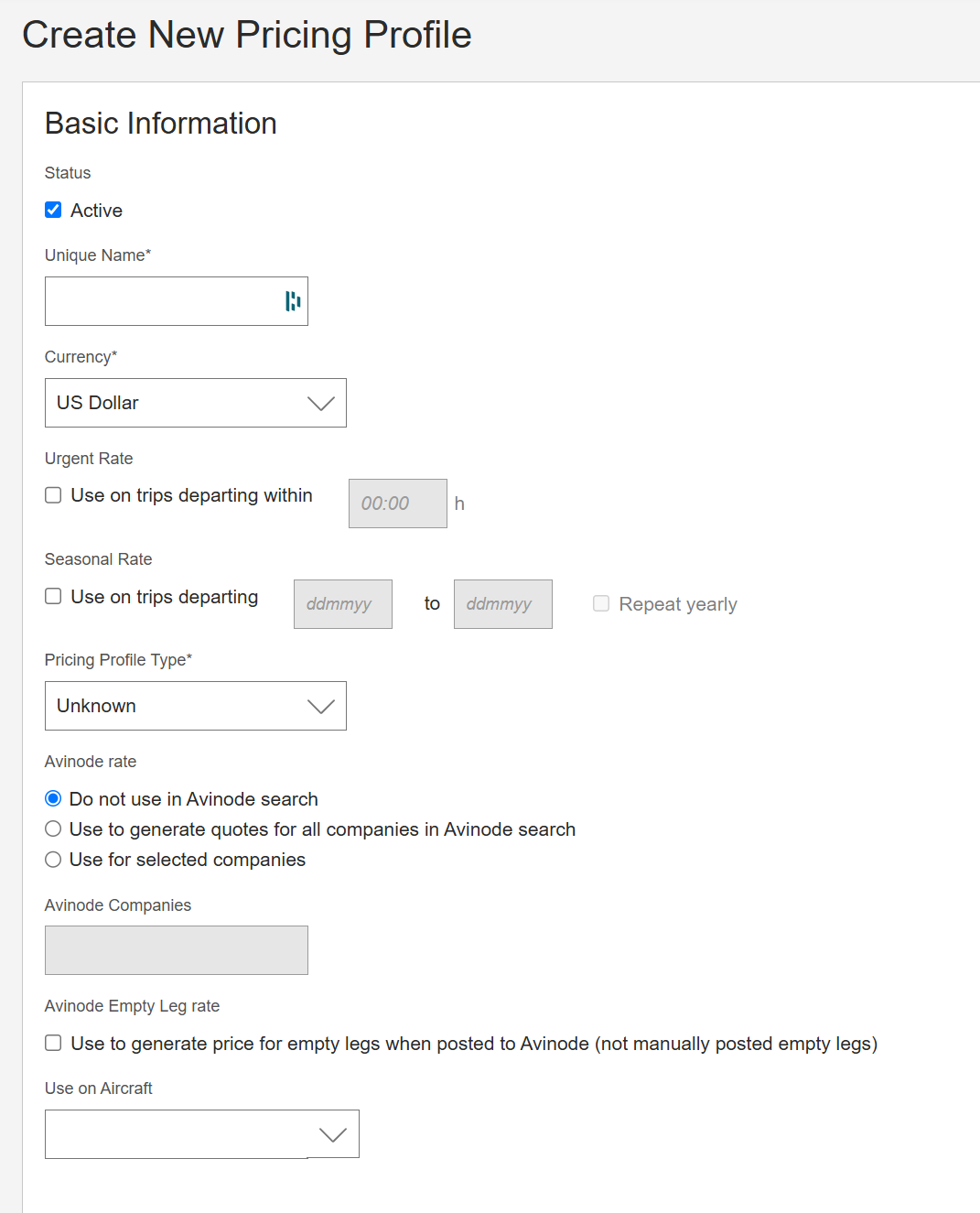
Task: Enable empty leg price generation for Avinode
Action: [x=52, y=1043]
